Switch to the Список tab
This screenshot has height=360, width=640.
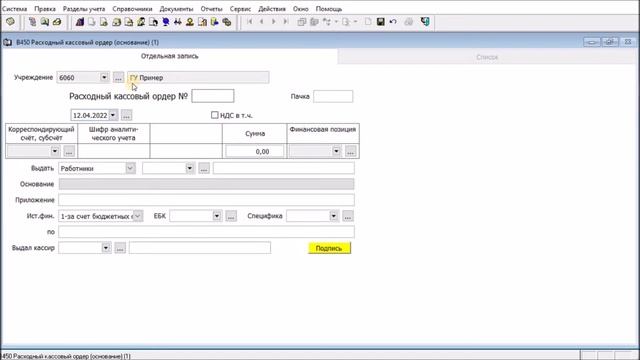pyautogui.click(x=487, y=57)
